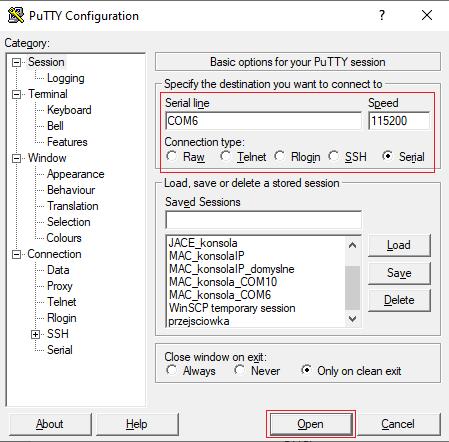Close the PuTTY Configuration window
The width and height of the screenshot is (449, 442).
pyautogui.click(x=427, y=15)
